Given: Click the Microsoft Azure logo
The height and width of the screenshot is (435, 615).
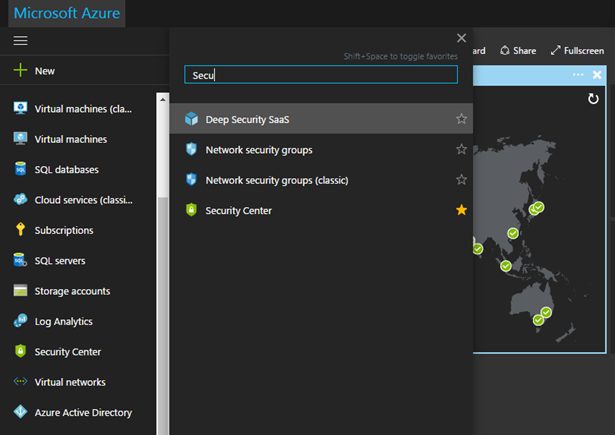Looking at the screenshot, I should pyautogui.click(x=67, y=13).
